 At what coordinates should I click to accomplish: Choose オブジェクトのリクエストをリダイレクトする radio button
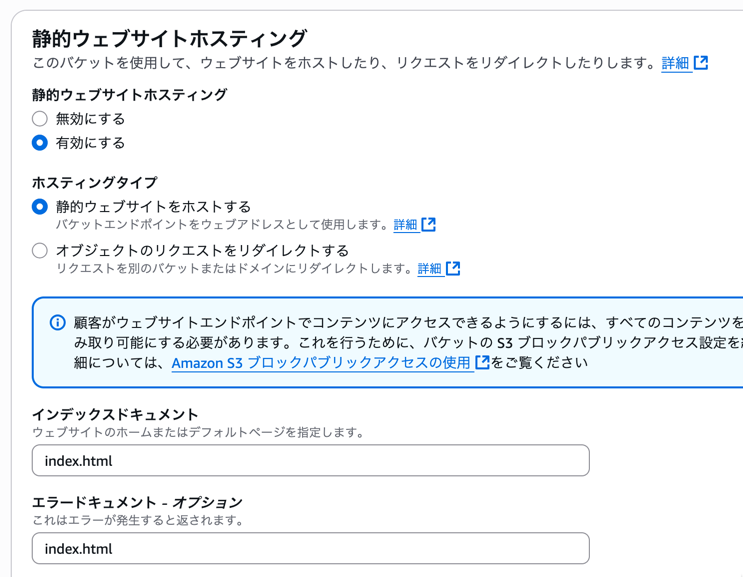(40, 251)
